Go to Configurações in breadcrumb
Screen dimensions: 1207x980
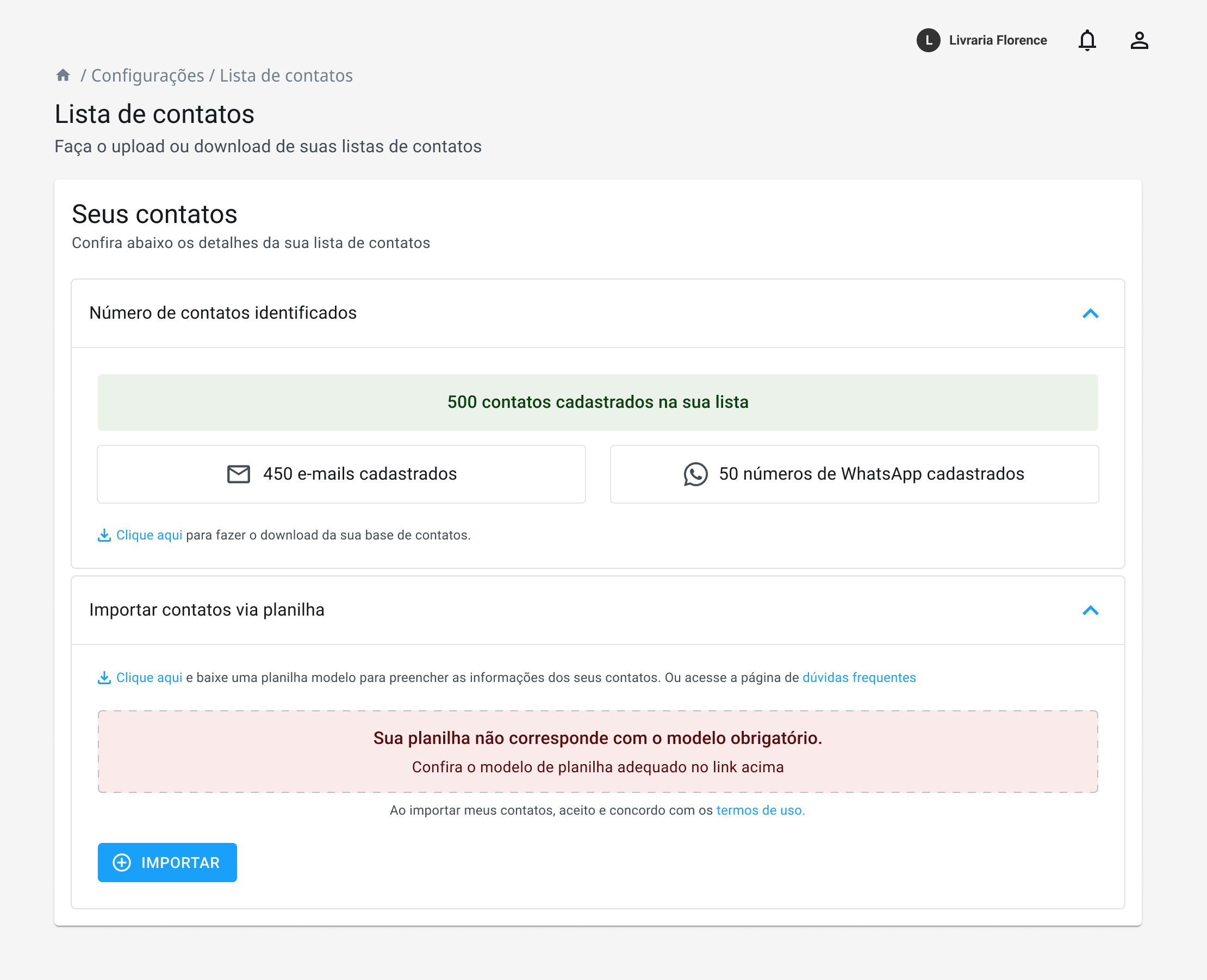pos(147,76)
